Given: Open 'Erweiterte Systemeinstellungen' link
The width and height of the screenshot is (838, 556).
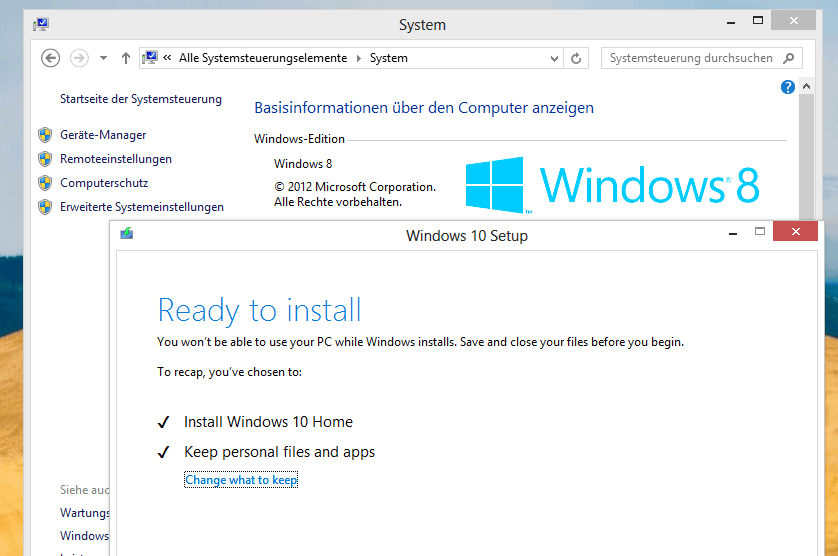Looking at the screenshot, I should coord(142,207).
